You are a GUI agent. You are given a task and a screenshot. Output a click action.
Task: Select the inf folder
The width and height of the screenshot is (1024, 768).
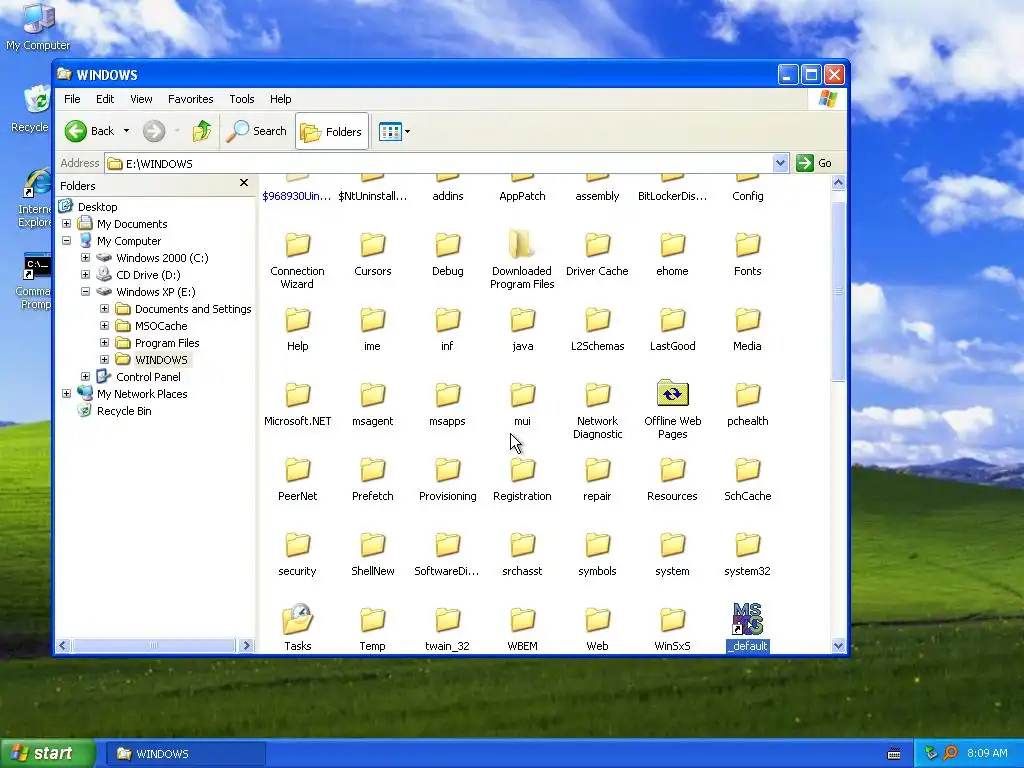447,330
